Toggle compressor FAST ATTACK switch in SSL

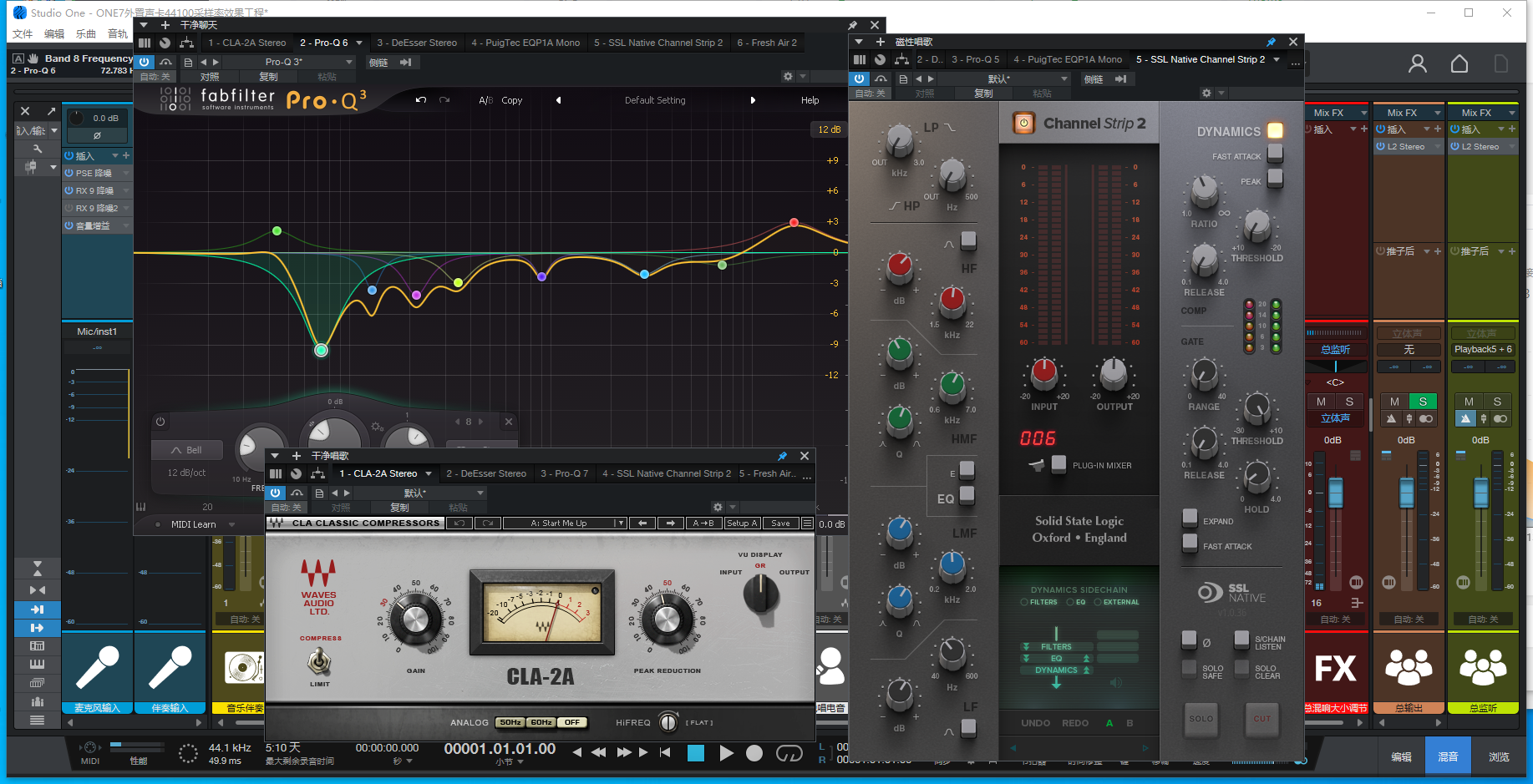coord(1274,154)
